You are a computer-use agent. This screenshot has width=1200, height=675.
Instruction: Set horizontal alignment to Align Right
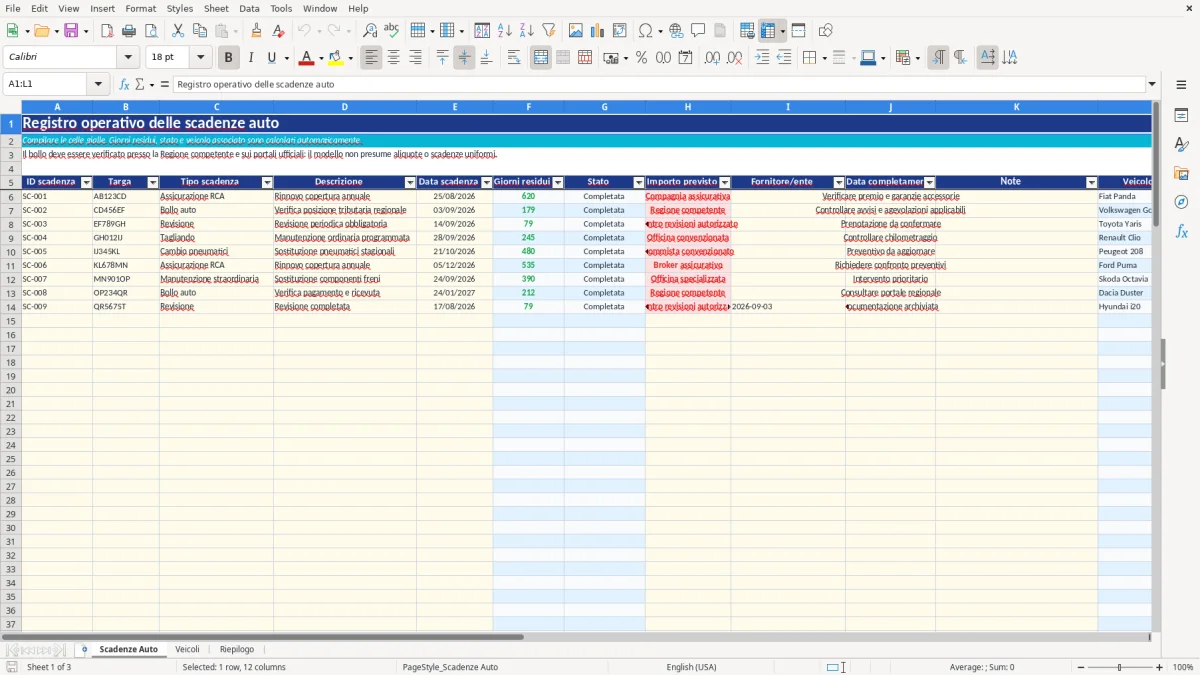pyautogui.click(x=416, y=58)
